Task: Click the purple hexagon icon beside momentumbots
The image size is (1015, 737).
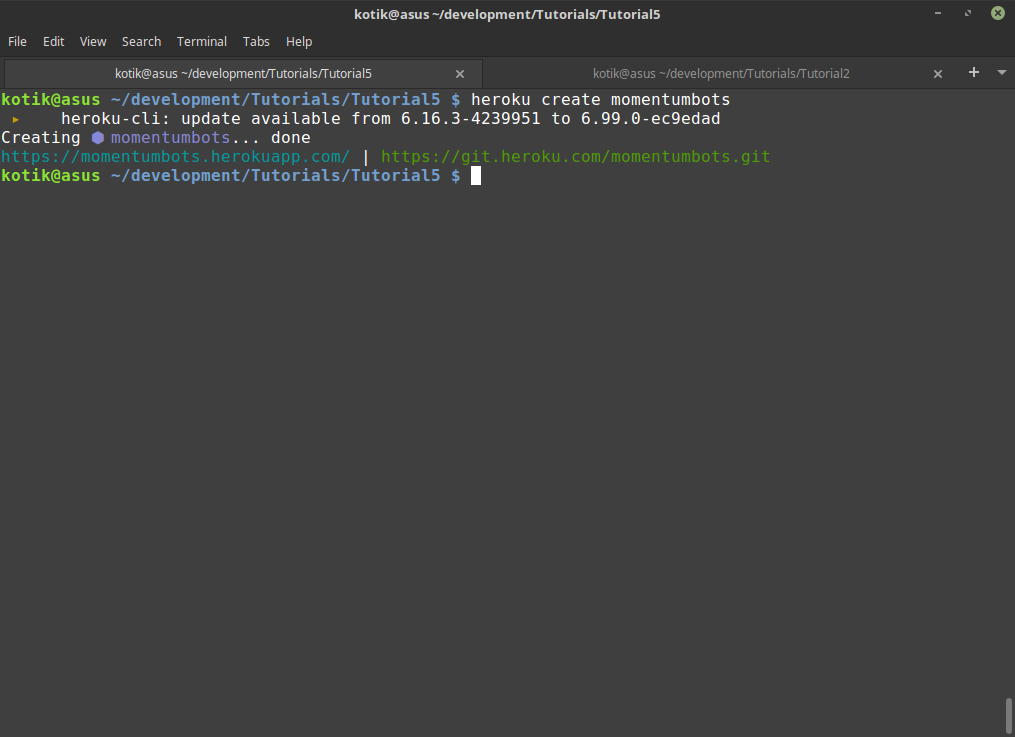Action: coord(98,138)
